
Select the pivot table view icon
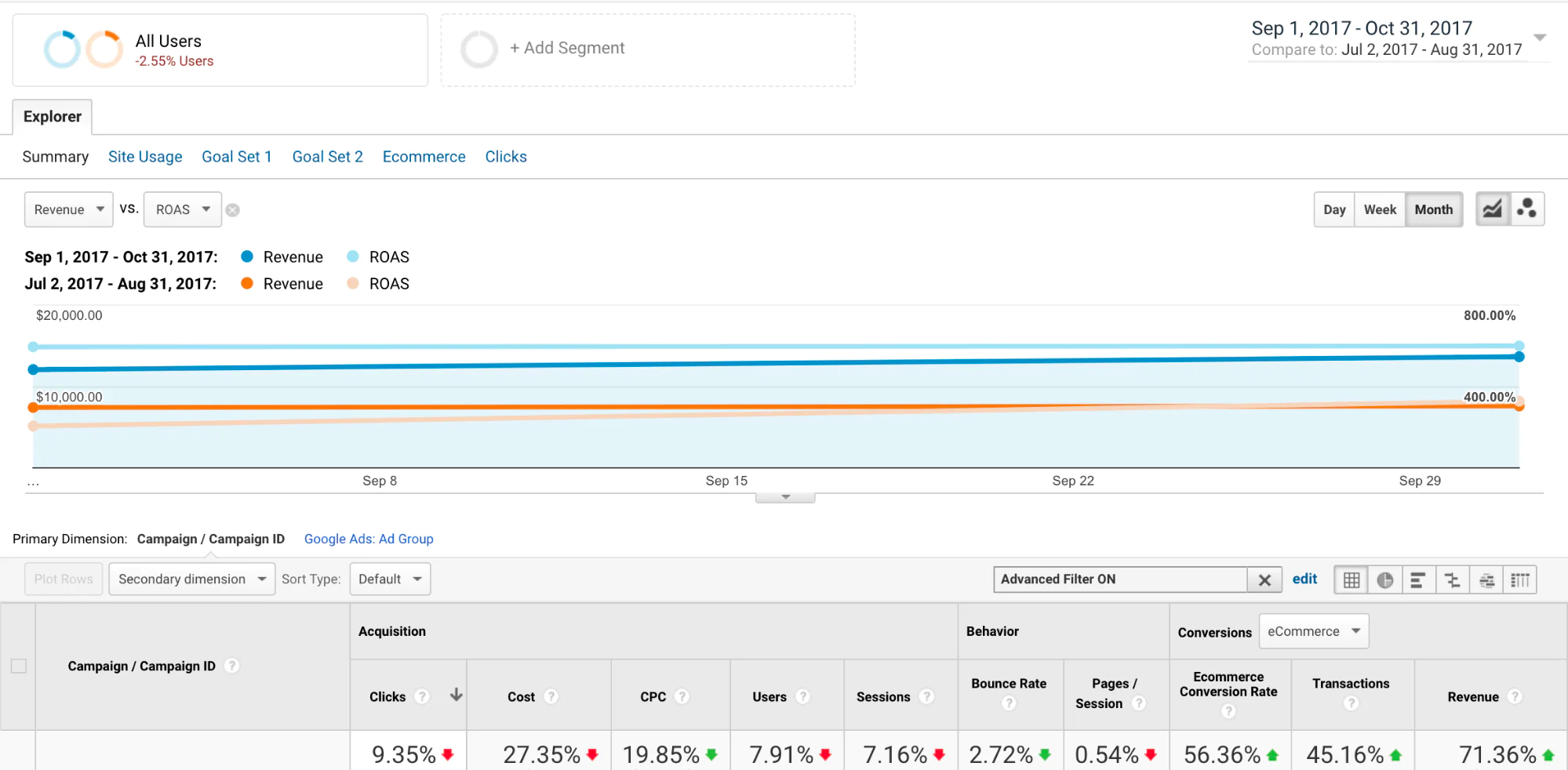click(1520, 580)
